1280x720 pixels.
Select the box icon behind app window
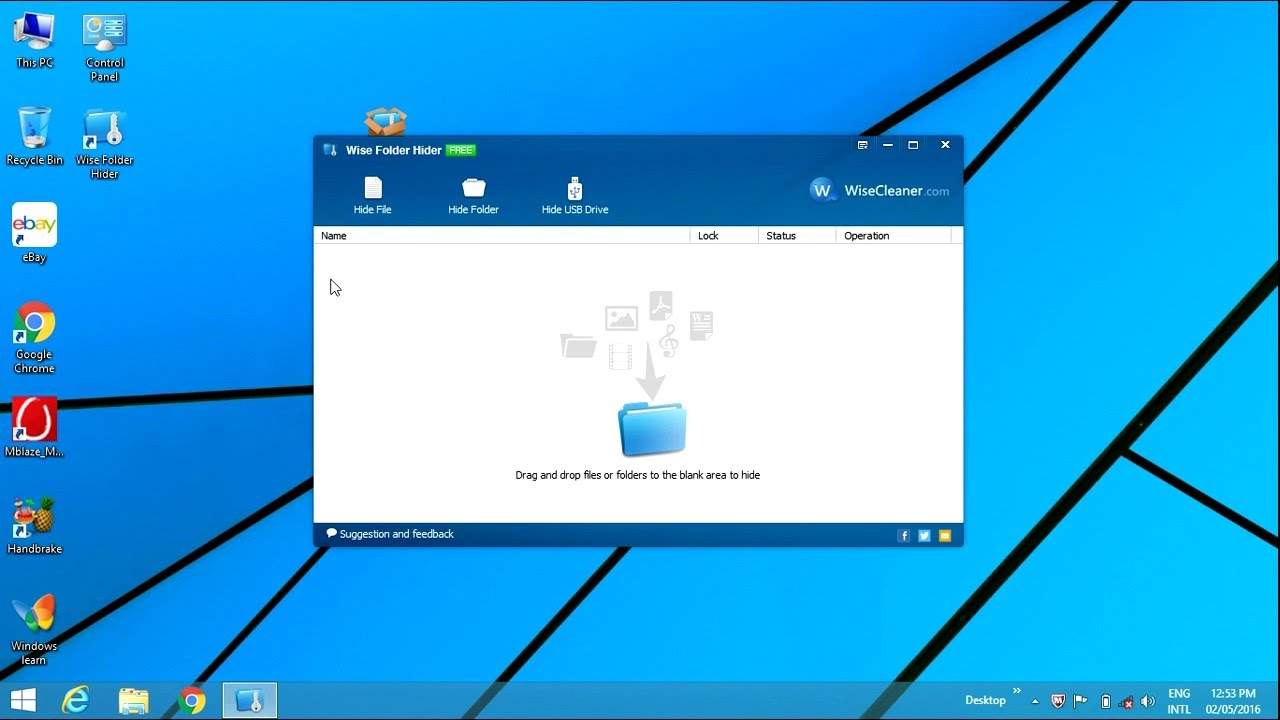[386, 121]
